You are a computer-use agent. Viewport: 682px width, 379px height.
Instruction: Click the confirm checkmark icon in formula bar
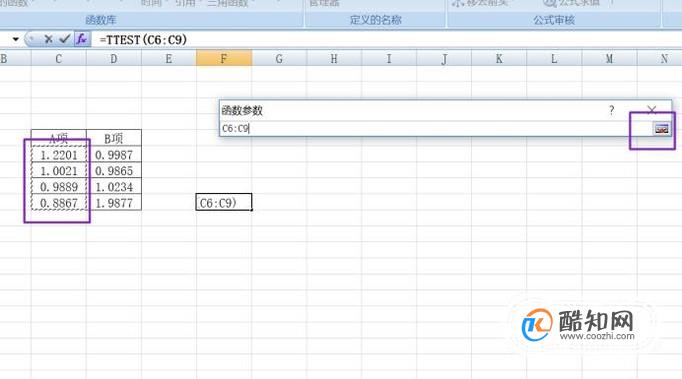pyautogui.click(x=64, y=39)
